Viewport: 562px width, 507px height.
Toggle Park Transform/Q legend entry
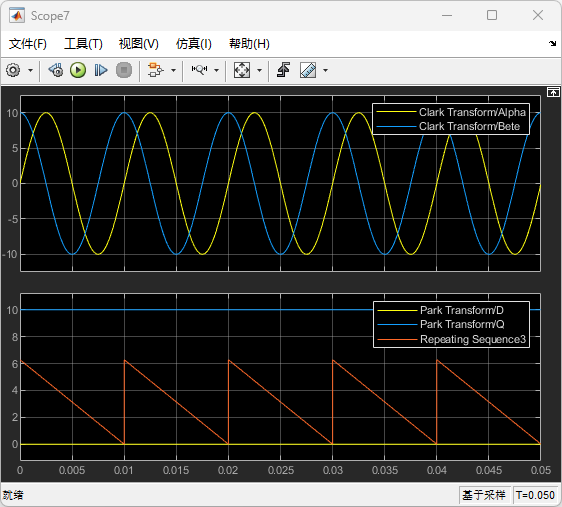click(441, 324)
